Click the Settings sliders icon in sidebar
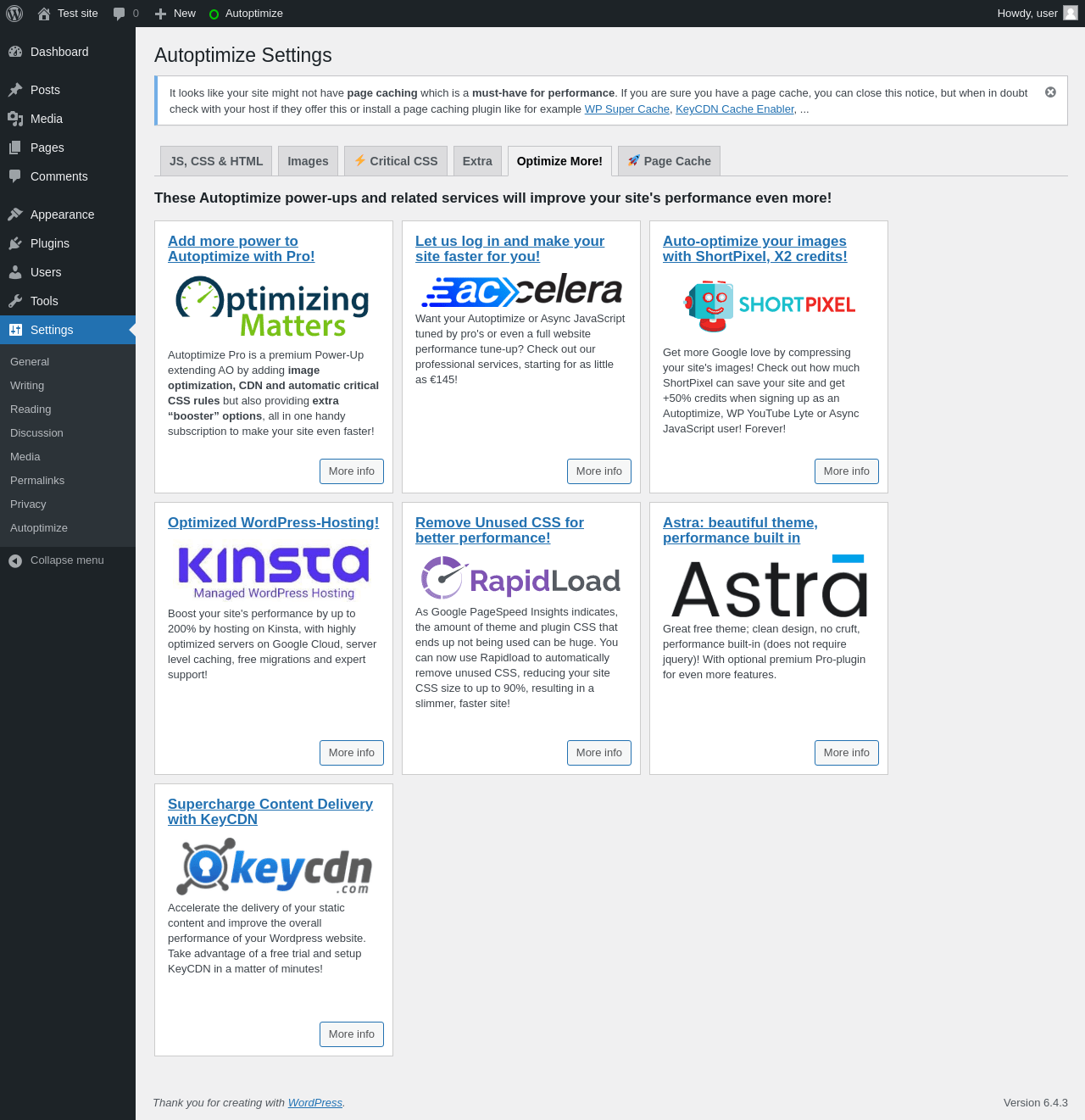Image resolution: width=1085 pixels, height=1120 pixels. click(x=15, y=330)
